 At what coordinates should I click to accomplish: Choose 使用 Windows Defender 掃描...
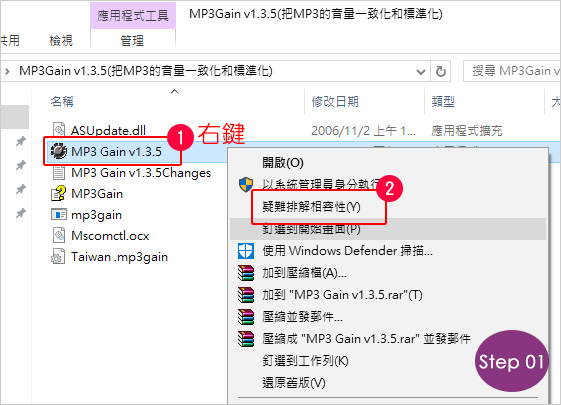click(x=387, y=251)
